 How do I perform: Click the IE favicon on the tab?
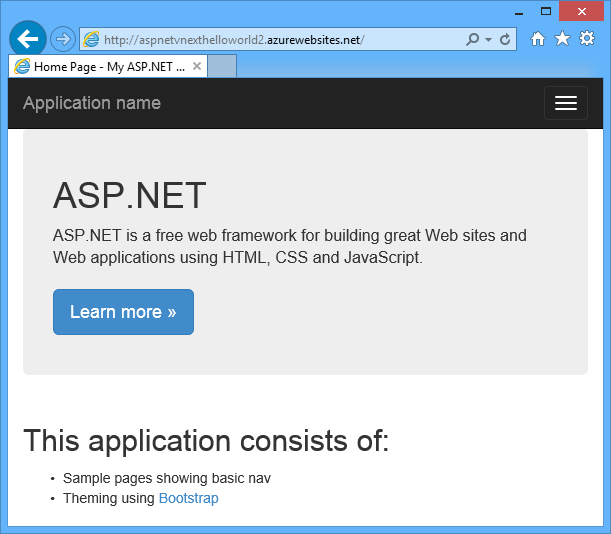pos(22,66)
